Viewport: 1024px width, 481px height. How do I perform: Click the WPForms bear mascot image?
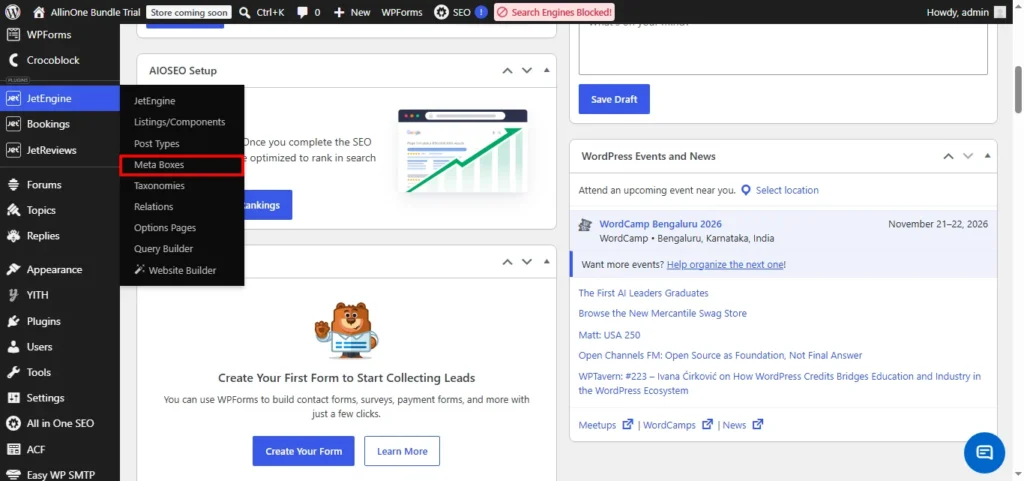pyautogui.click(x=346, y=330)
